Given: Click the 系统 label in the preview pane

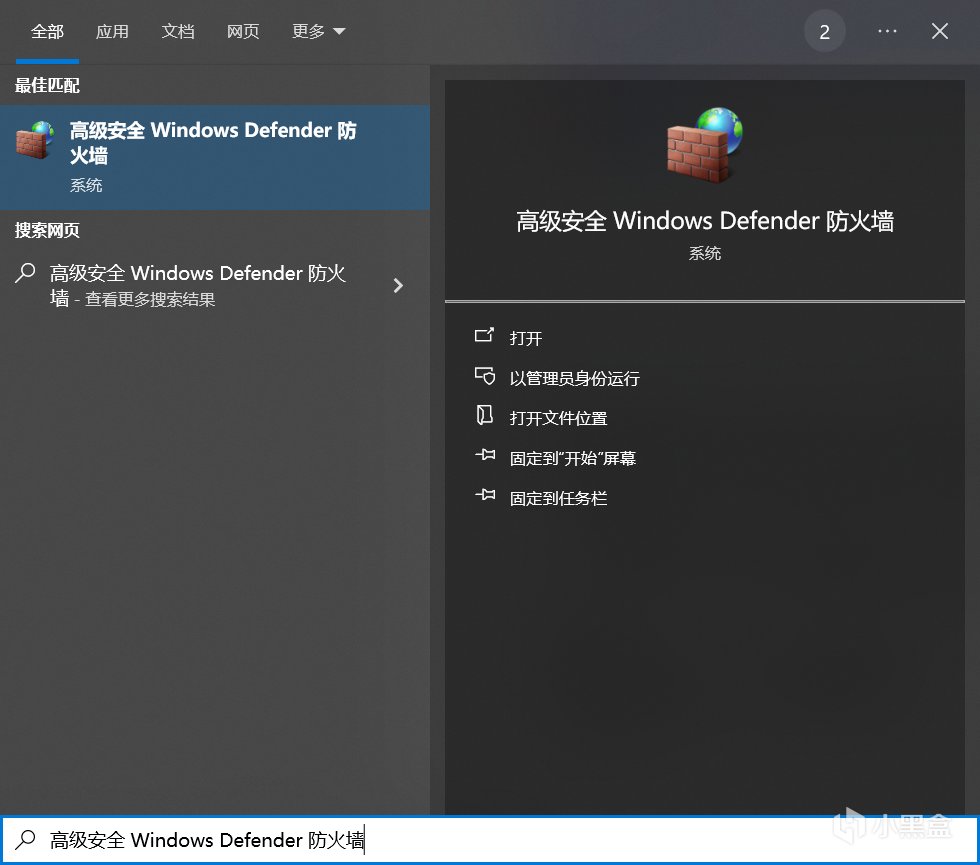Looking at the screenshot, I should pos(705,253).
